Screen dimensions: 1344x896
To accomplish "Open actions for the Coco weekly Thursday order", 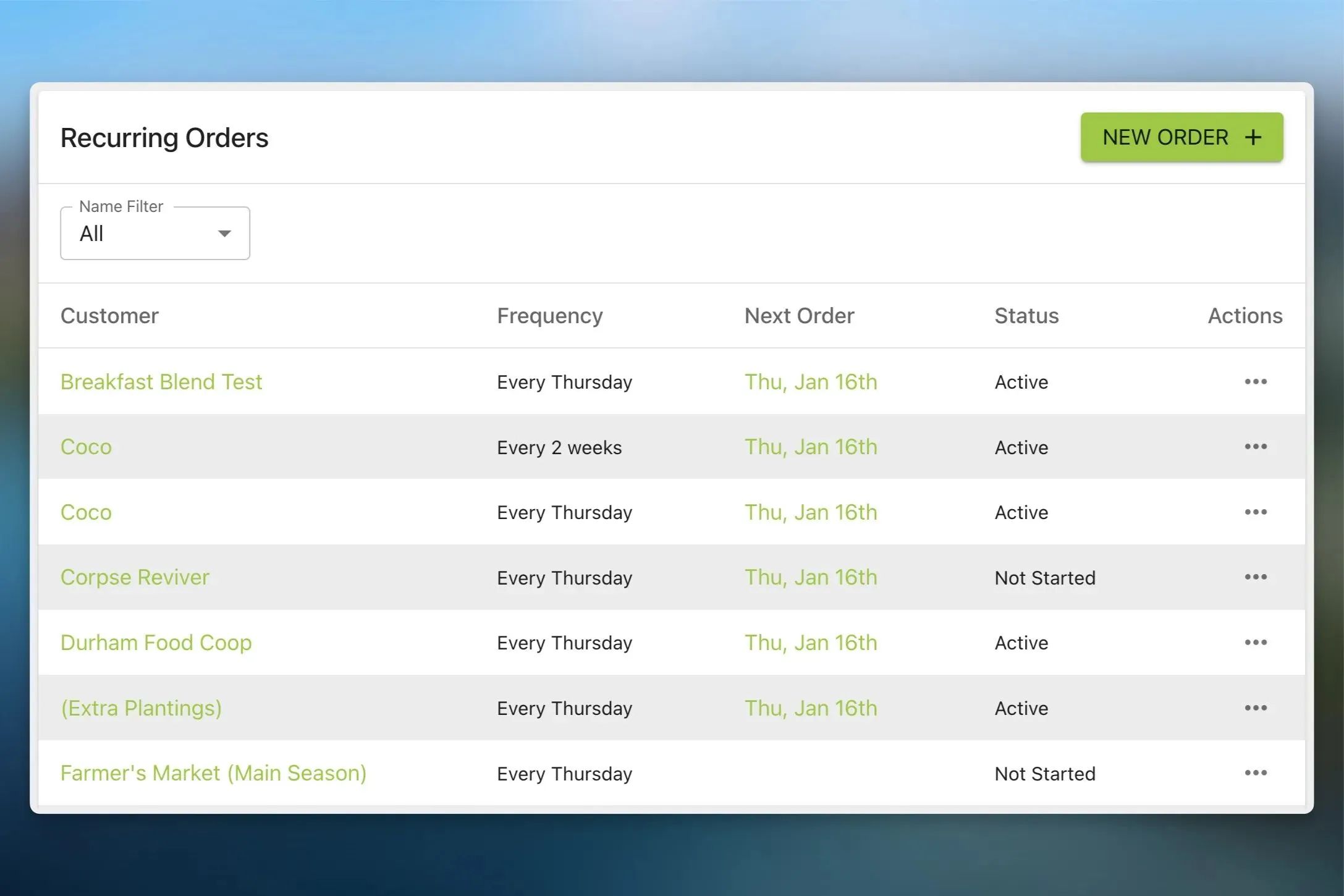I will 1256,512.
